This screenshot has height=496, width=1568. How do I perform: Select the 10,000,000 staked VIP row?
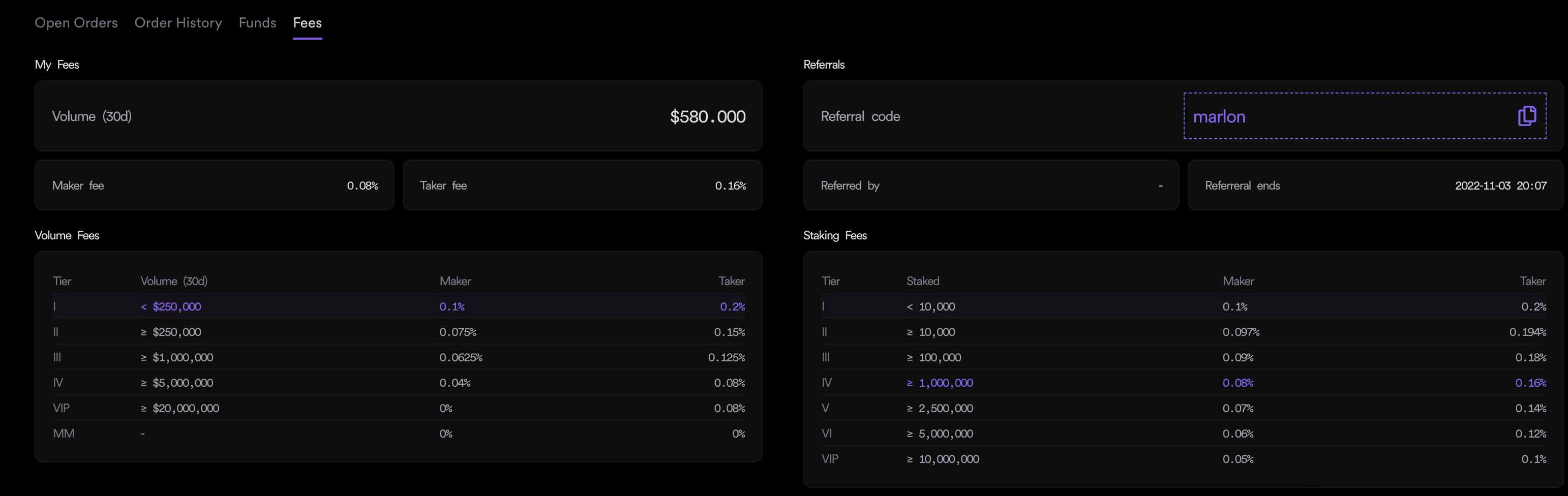tap(1183, 459)
